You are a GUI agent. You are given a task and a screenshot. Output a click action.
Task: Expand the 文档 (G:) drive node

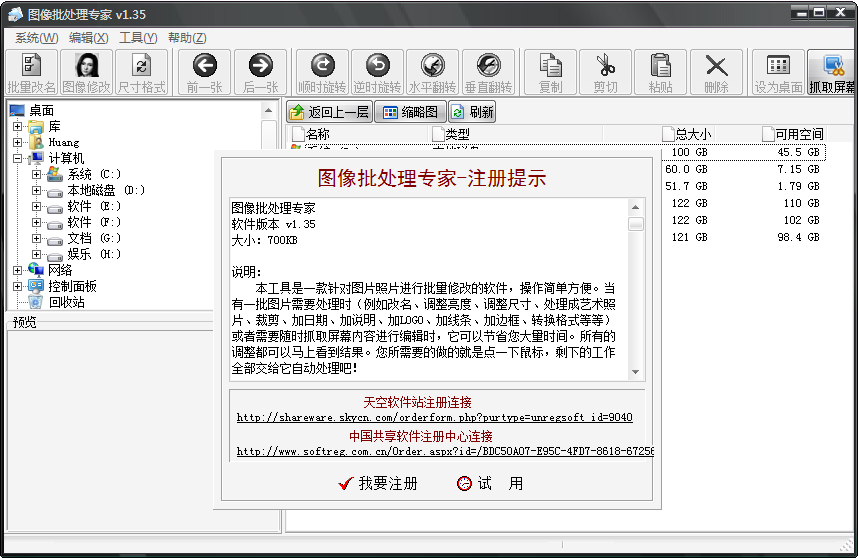36,238
